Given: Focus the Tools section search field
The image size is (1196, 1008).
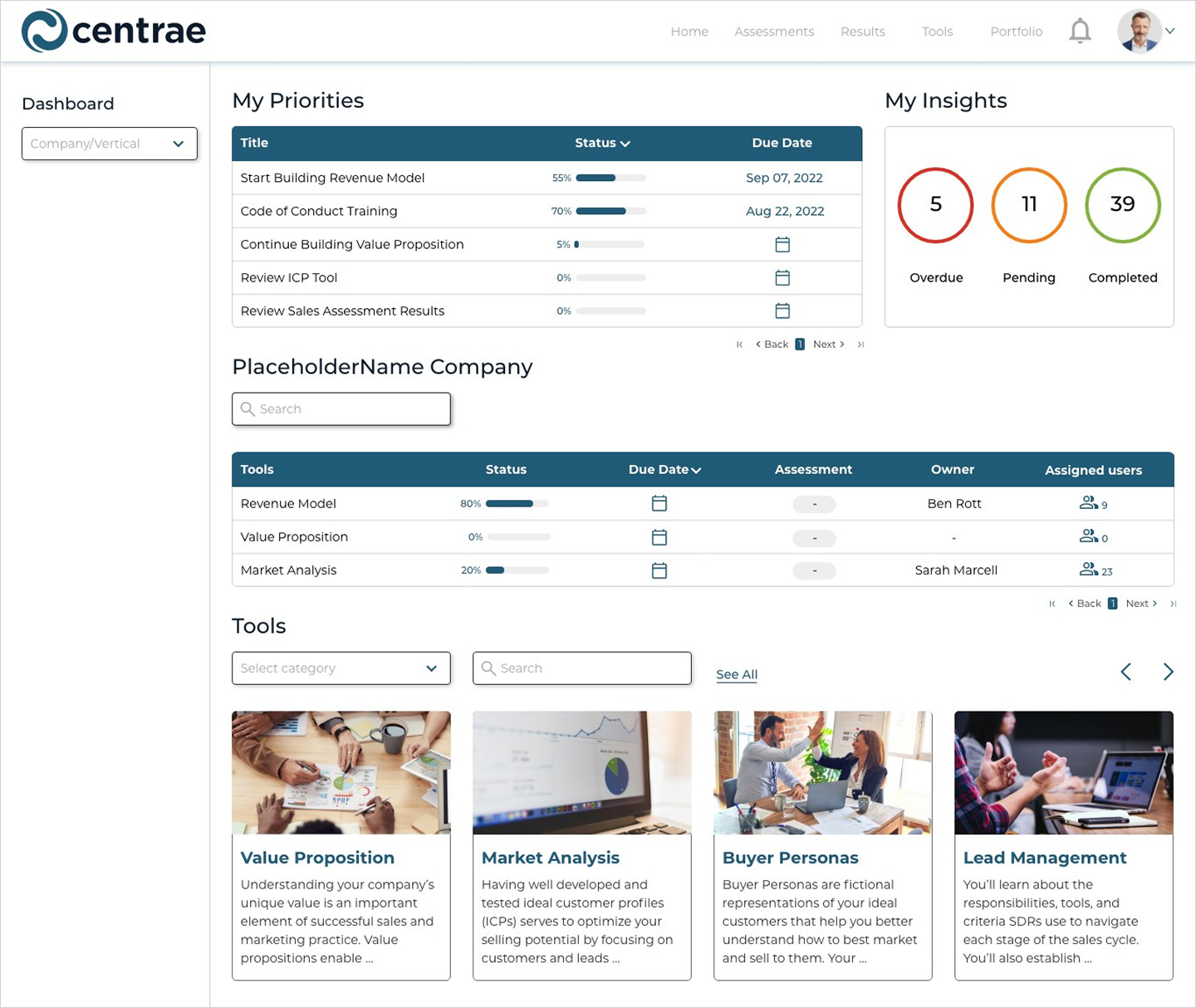Looking at the screenshot, I should 582,668.
